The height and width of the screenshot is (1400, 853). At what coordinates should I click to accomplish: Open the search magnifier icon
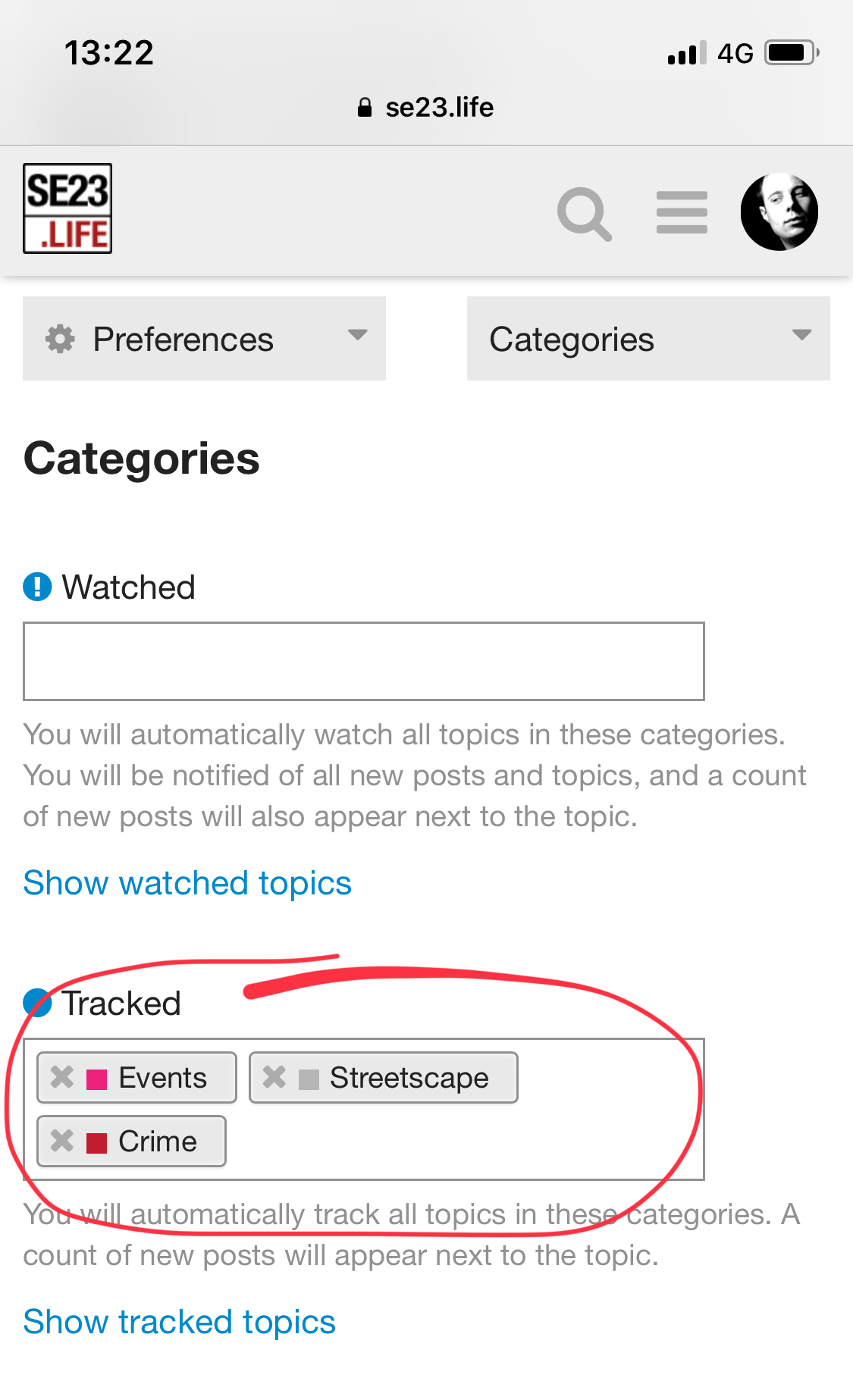click(584, 214)
